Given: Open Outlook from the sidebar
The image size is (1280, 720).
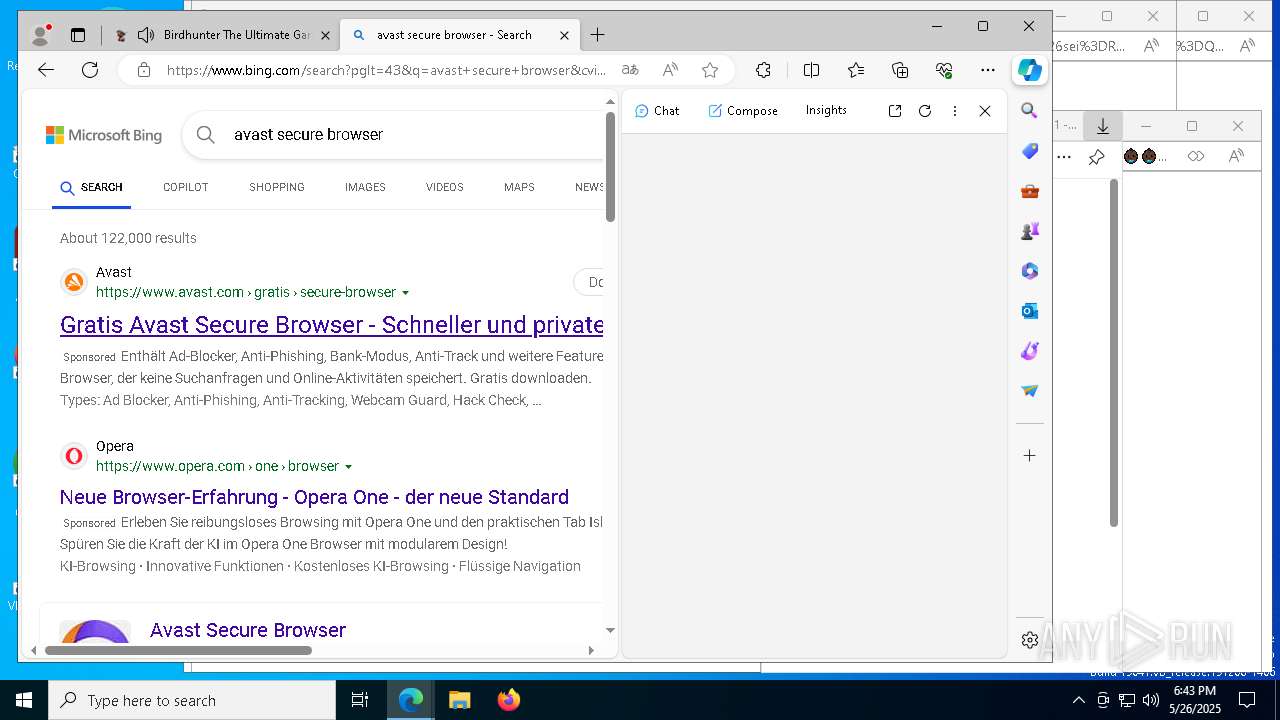Looking at the screenshot, I should (1029, 311).
